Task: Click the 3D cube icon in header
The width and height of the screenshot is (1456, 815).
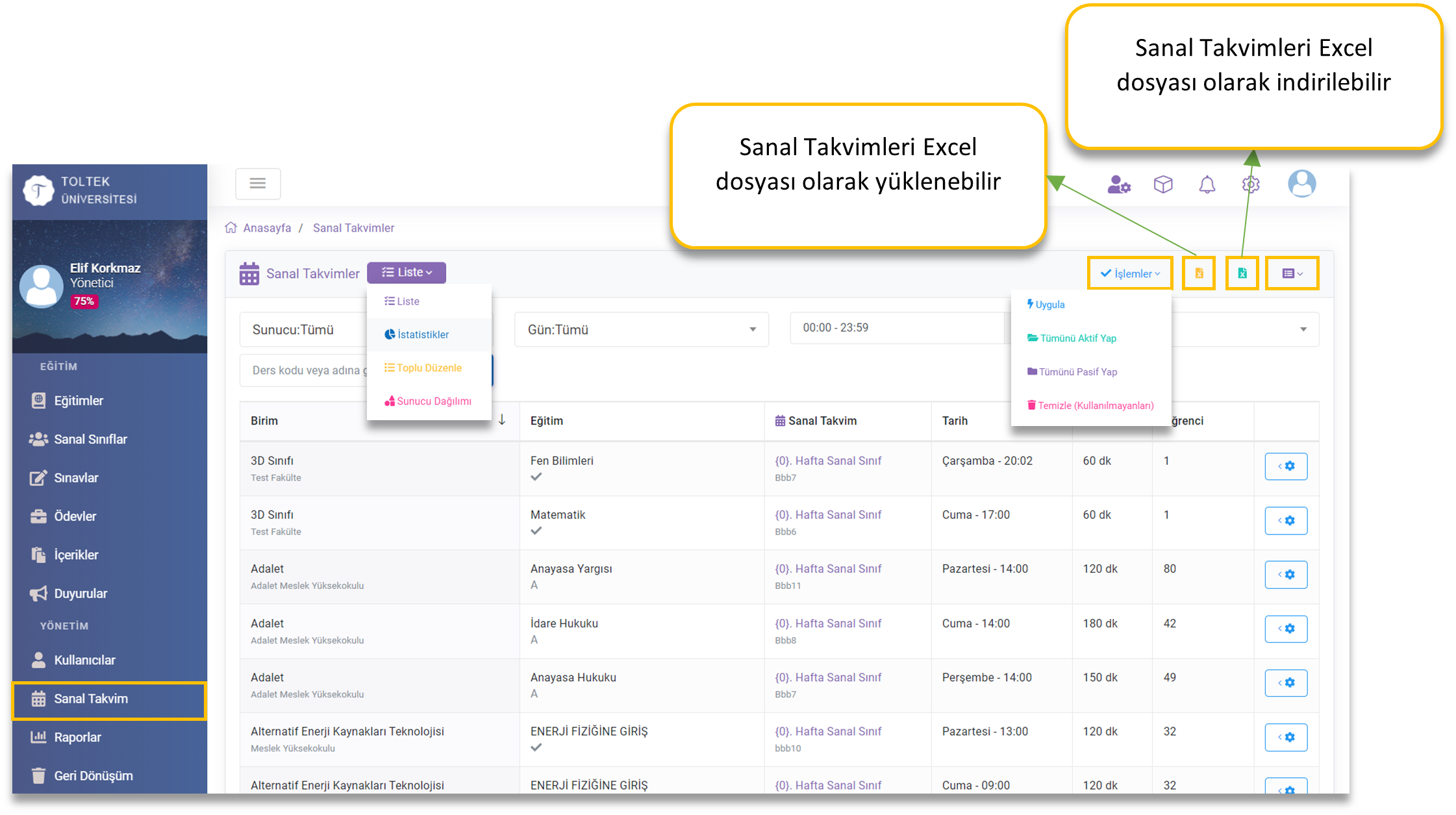Action: click(x=1162, y=185)
